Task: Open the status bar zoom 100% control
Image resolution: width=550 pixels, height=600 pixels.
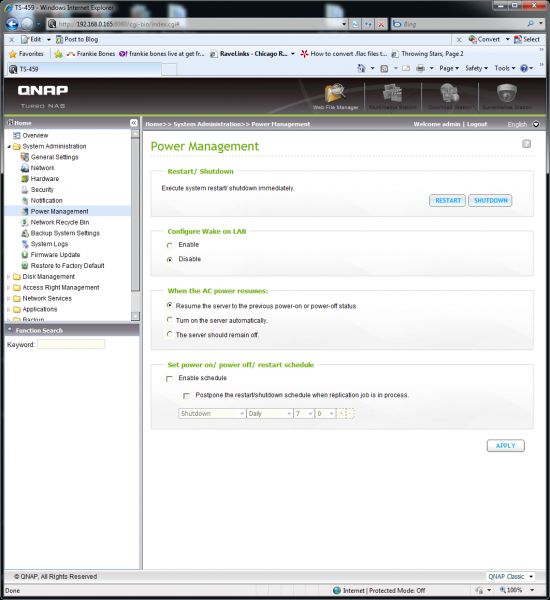Action: coord(517,590)
